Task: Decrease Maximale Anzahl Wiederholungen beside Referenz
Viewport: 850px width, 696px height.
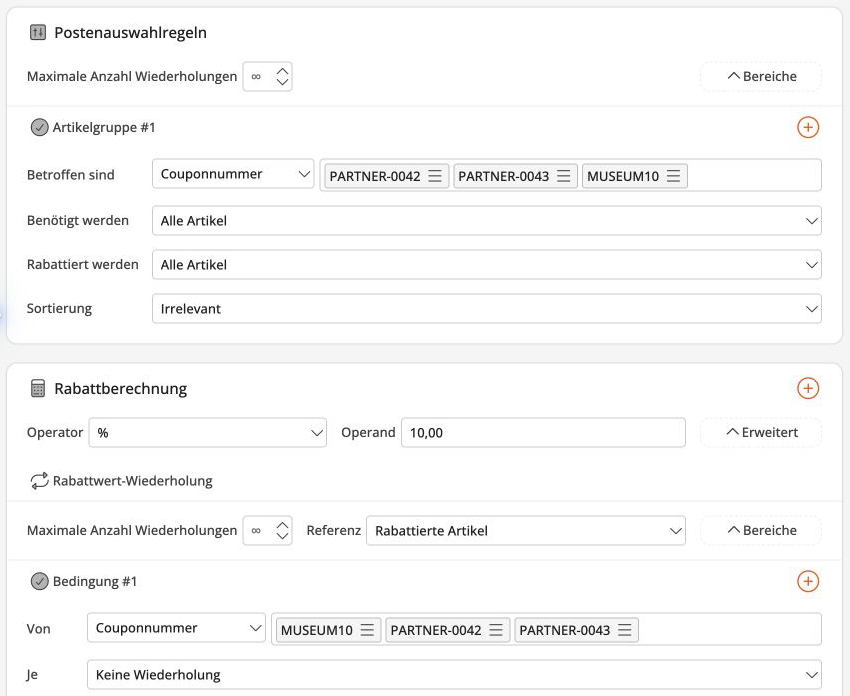Action: (282, 536)
